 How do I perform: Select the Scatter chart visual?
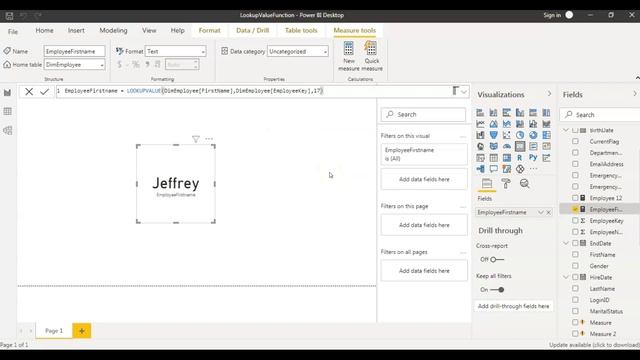pyautogui.click(x=507, y=135)
